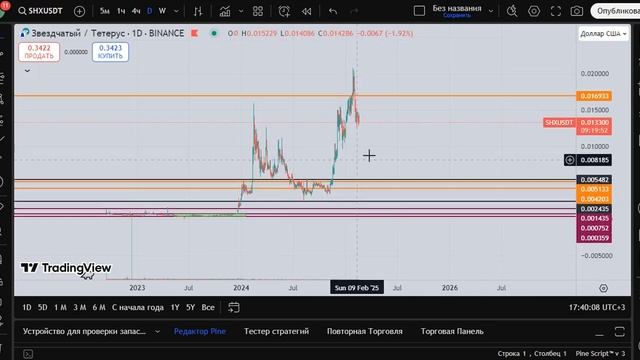The width and height of the screenshot is (640, 360).
Task: Create an alert with clock icon
Action: [x=284, y=11]
